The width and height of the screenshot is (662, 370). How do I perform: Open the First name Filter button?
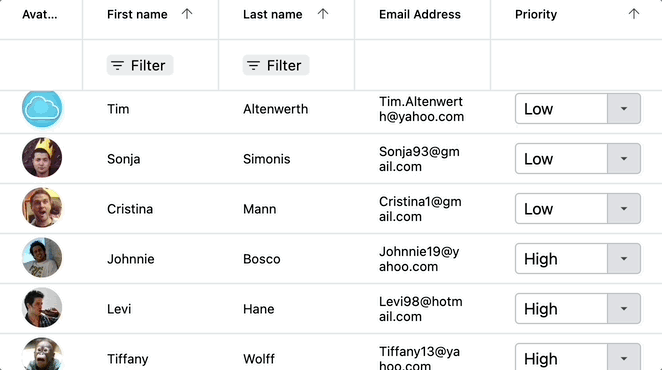[x=140, y=65]
